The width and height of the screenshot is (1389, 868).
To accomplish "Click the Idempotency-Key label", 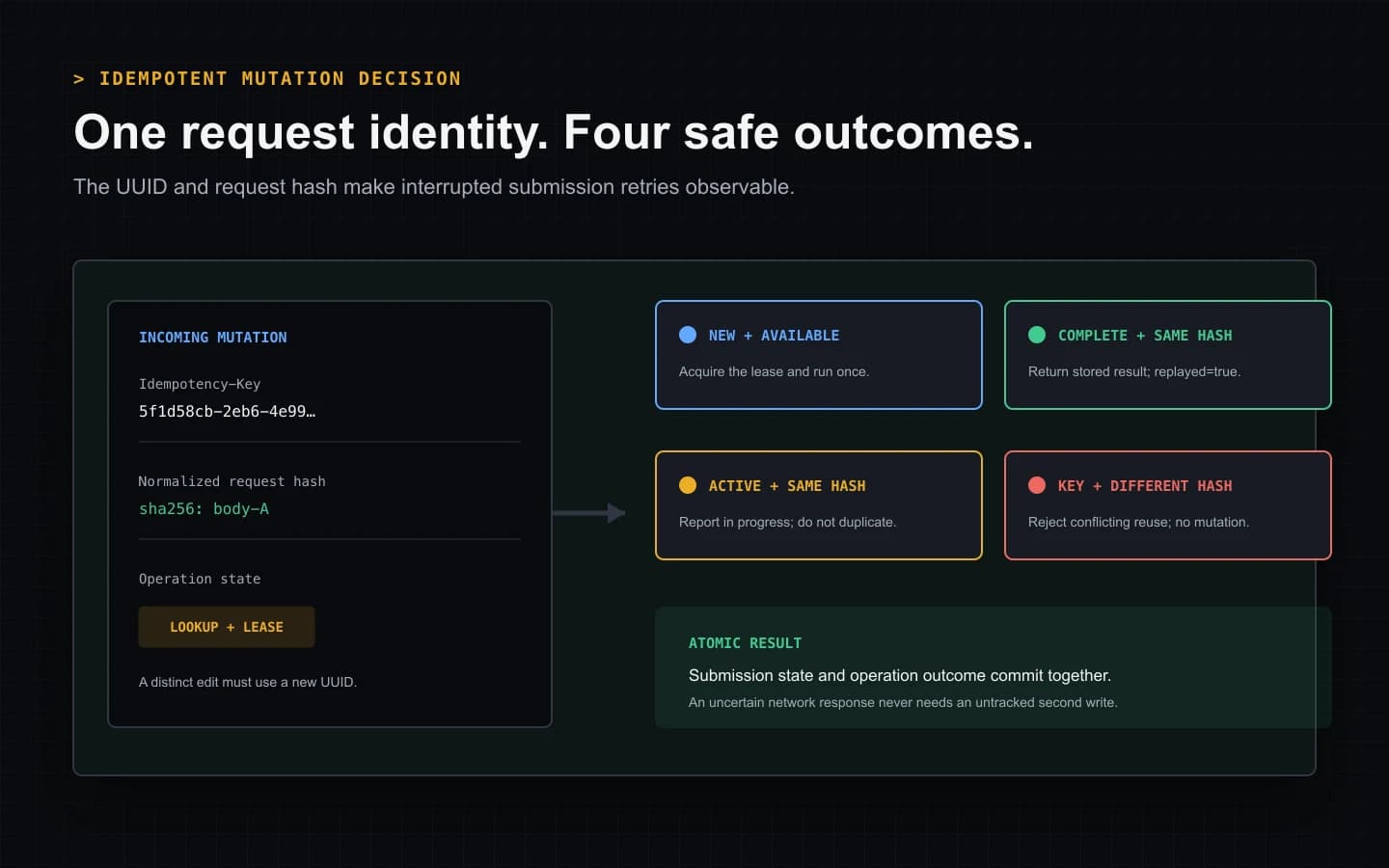I will (x=200, y=384).
